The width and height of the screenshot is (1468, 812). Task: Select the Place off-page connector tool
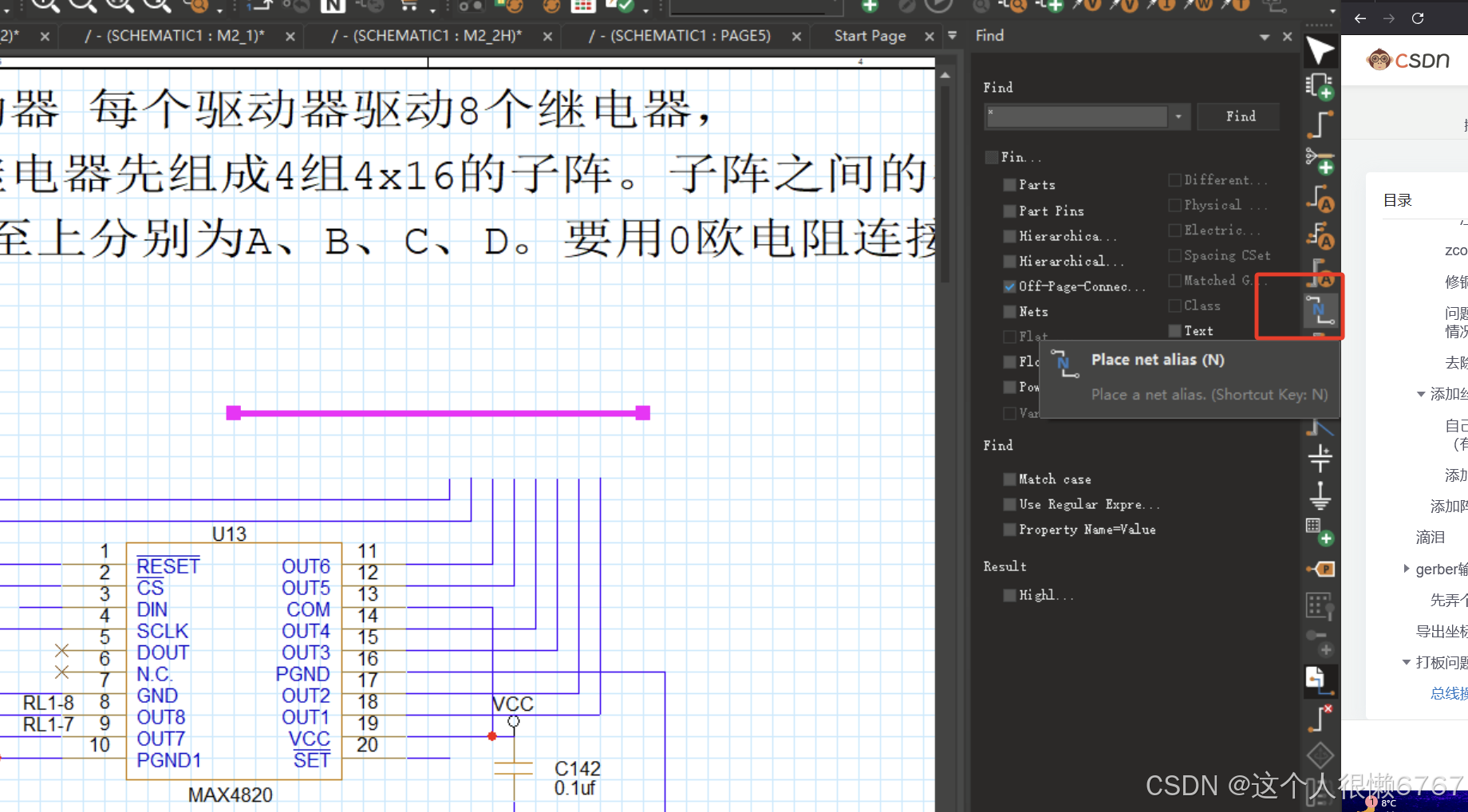click(1320, 680)
